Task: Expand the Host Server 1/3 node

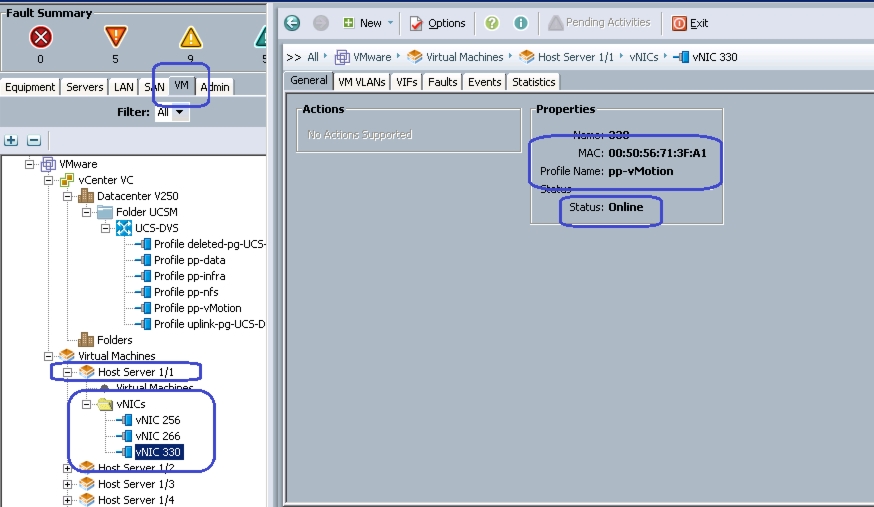Action: [x=67, y=484]
